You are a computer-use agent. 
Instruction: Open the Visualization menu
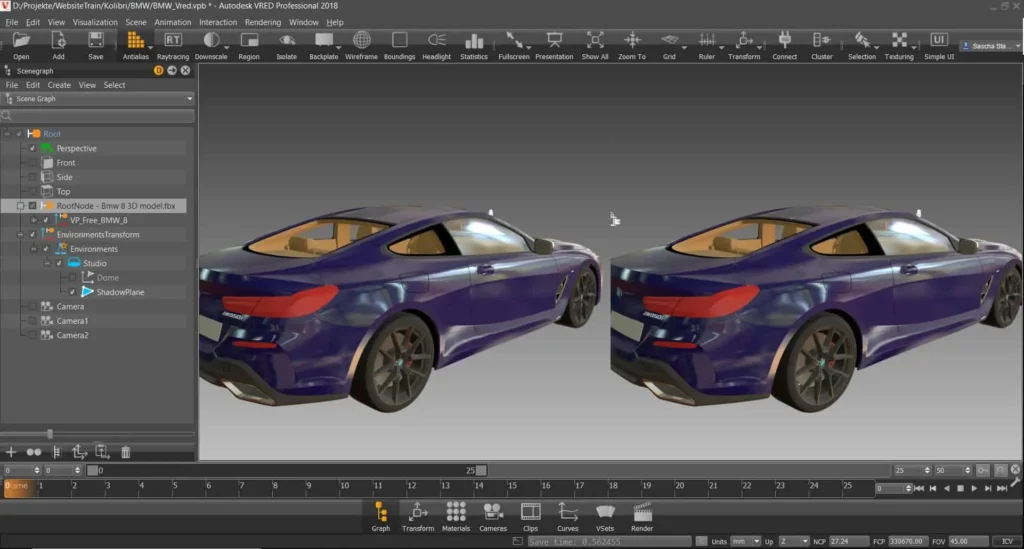click(x=95, y=22)
